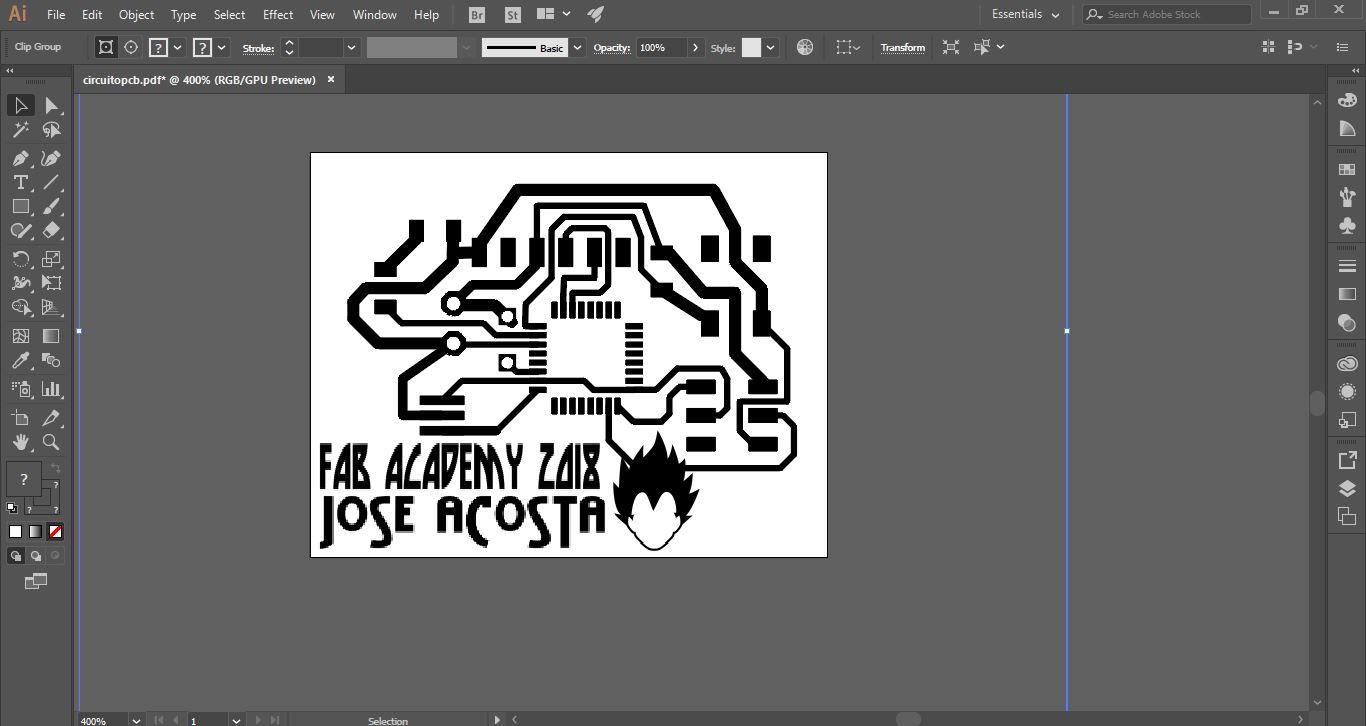Image resolution: width=1366 pixels, height=726 pixels.
Task: Open the Basic brush definition dropdown
Action: coord(577,48)
